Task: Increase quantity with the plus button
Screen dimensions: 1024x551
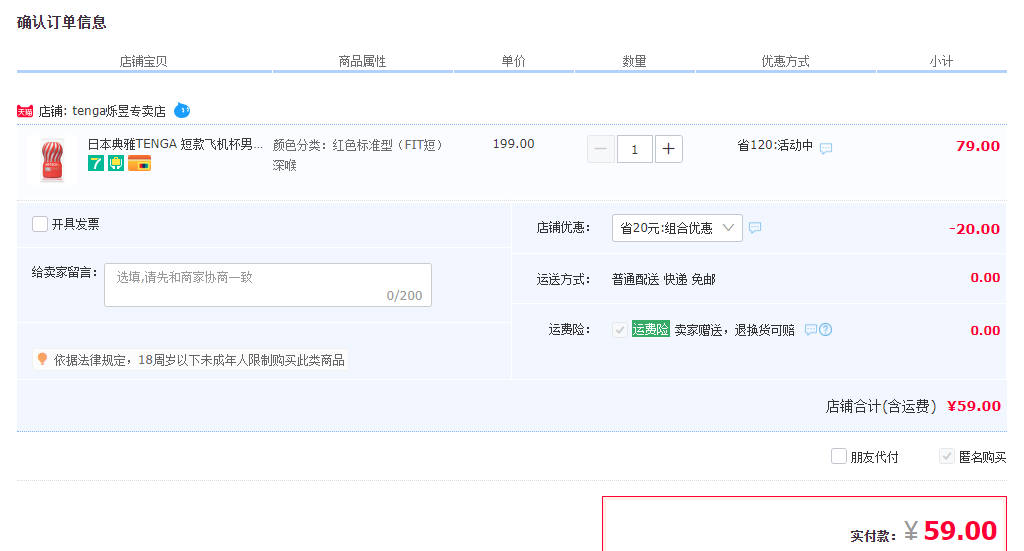Action: (668, 149)
